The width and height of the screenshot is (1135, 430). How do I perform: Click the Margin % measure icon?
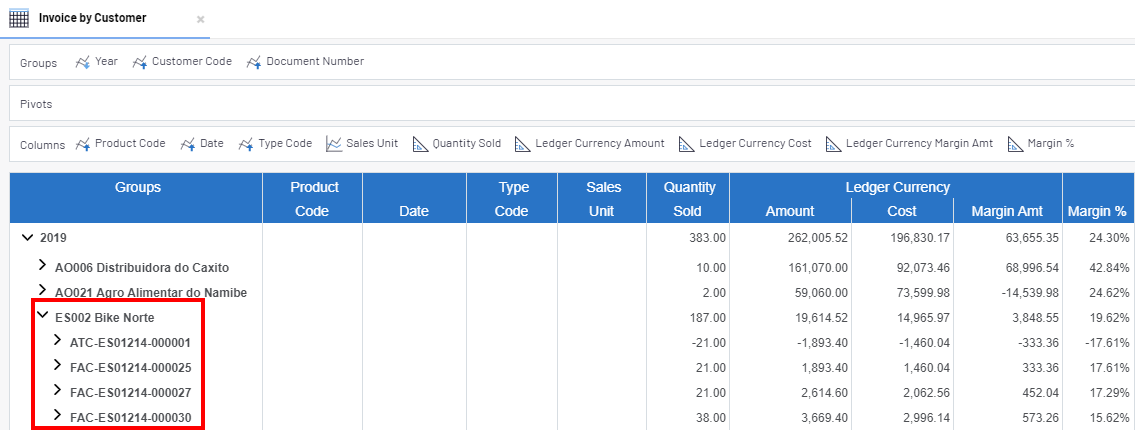click(1015, 144)
